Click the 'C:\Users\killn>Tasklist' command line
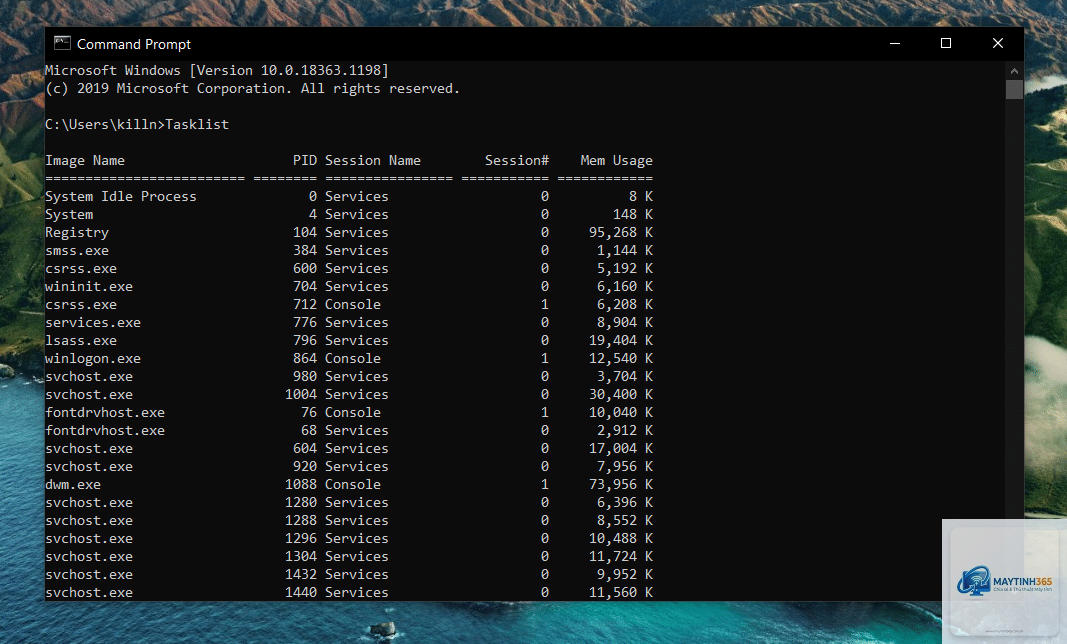Screen dimensions: 1067x644 coord(137,125)
